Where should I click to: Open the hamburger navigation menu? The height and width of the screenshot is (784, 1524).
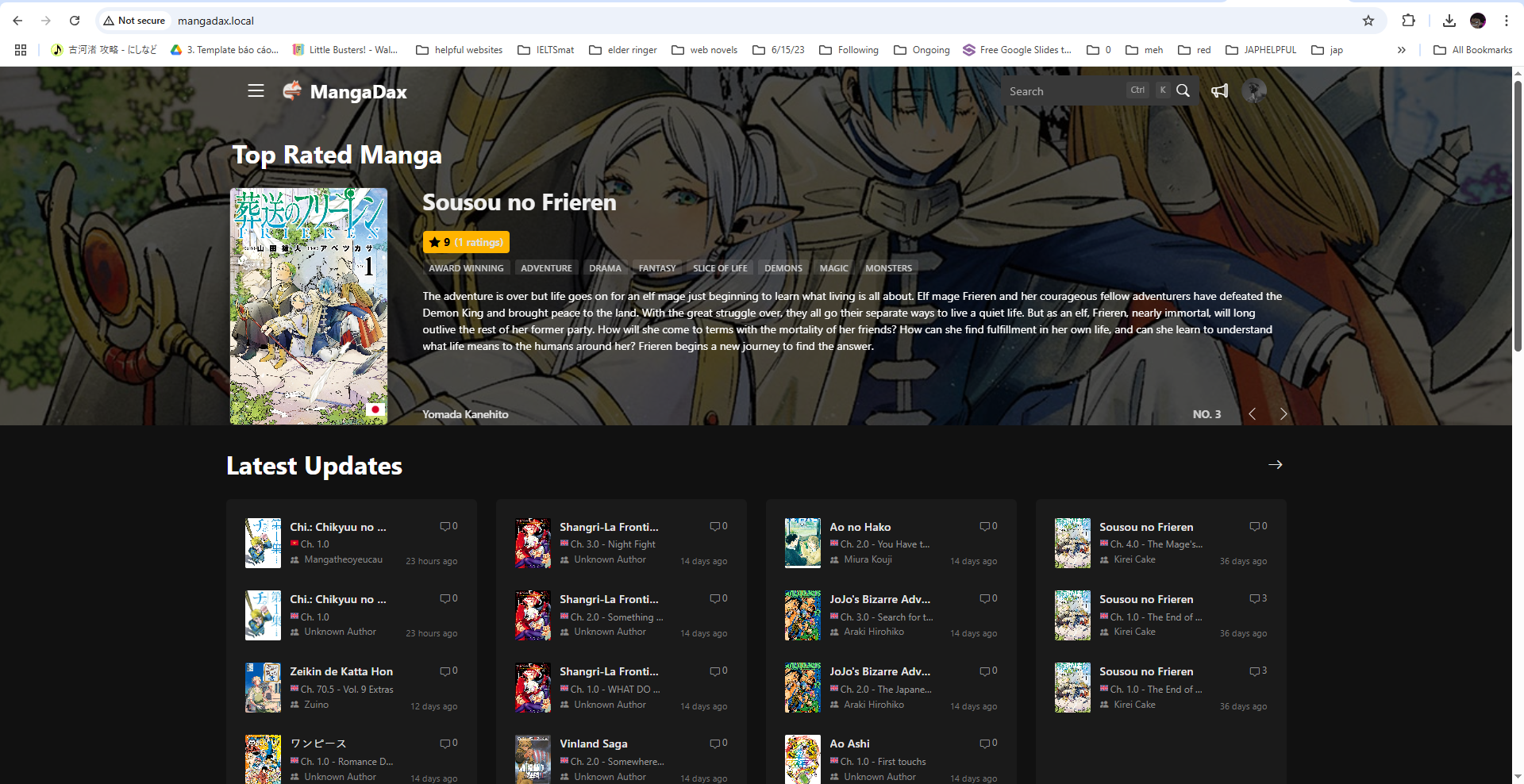coord(256,91)
